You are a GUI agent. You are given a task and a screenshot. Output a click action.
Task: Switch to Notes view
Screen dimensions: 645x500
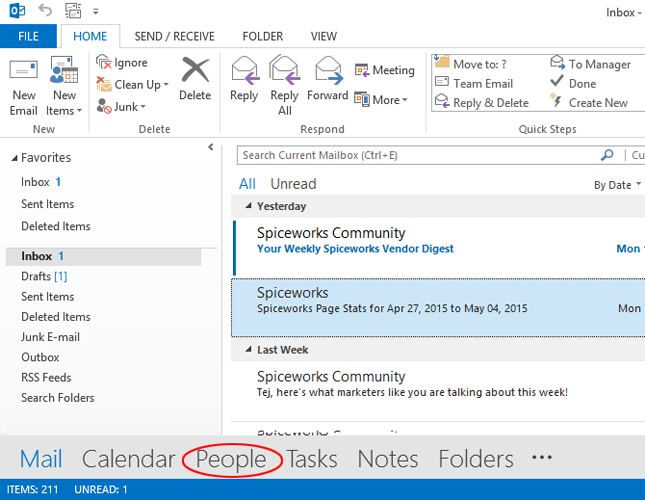pos(388,459)
